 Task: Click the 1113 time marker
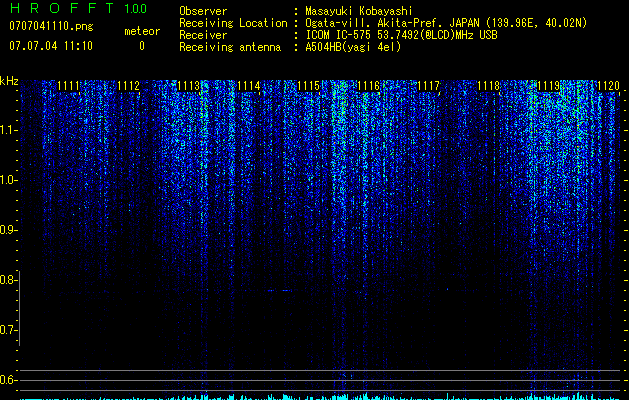[189, 86]
